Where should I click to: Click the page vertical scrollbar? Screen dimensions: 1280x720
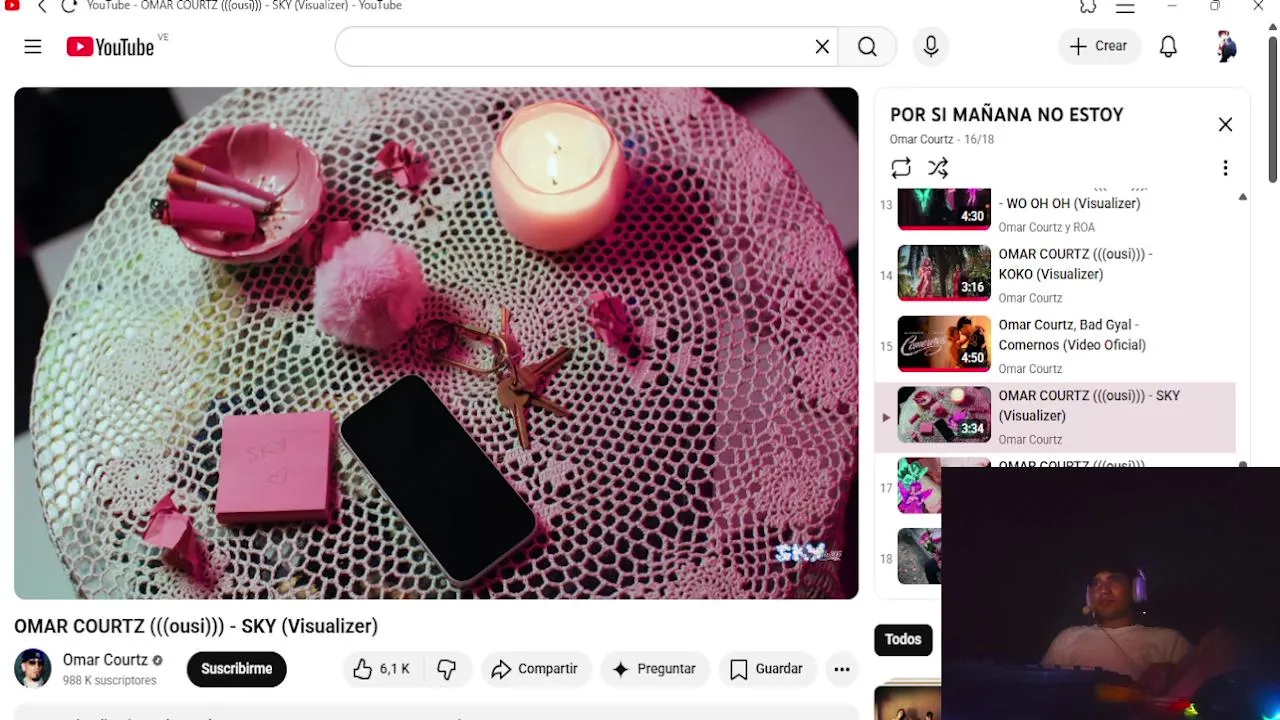click(1273, 110)
